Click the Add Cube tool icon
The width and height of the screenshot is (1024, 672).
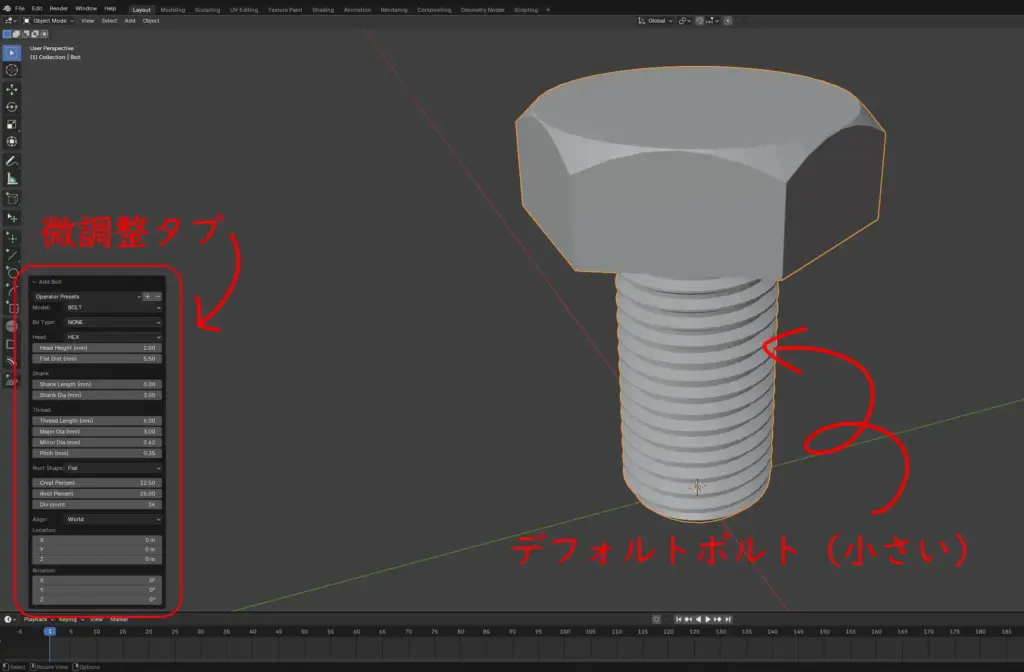coord(12,198)
